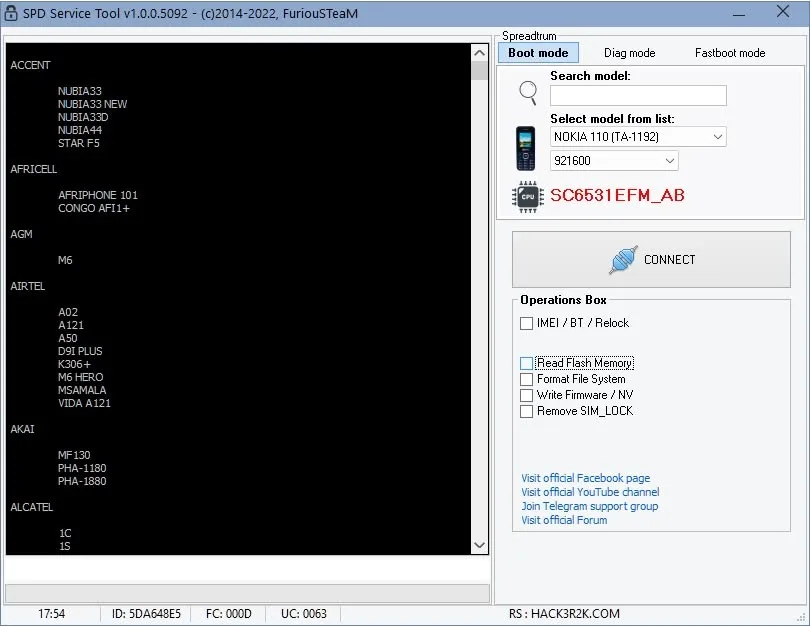Click the plug icon on CONNECT button
This screenshot has width=810, height=626.
pyautogui.click(x=623, y=259)
